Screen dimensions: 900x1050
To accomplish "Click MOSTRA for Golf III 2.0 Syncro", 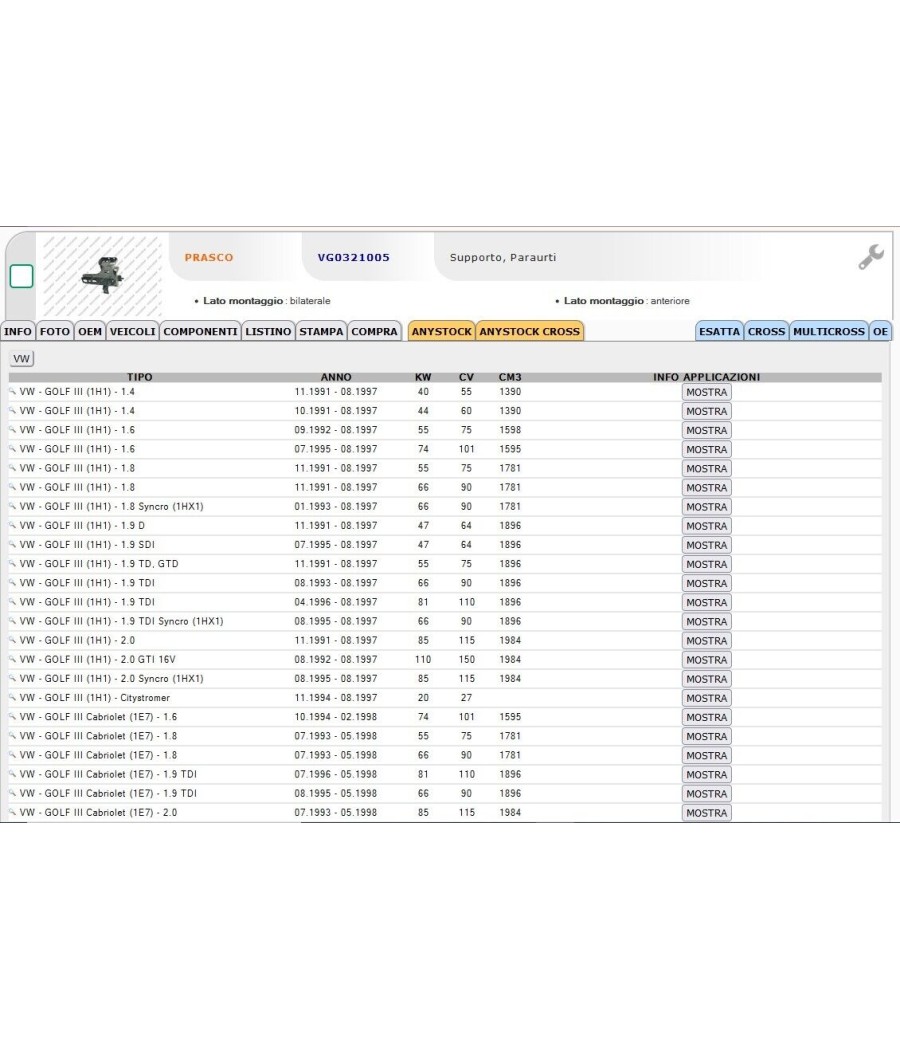I will tap(706, 679).
